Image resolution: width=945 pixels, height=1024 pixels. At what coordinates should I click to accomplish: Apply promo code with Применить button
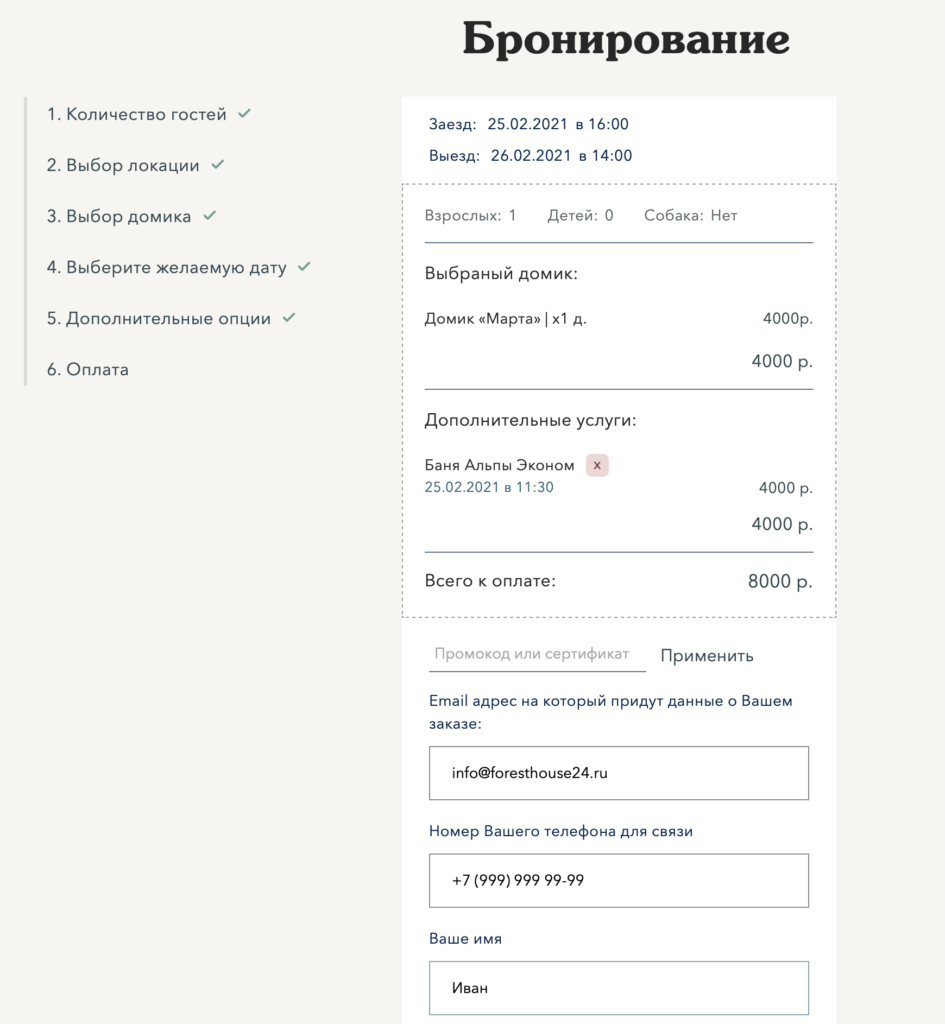[707, 656]
